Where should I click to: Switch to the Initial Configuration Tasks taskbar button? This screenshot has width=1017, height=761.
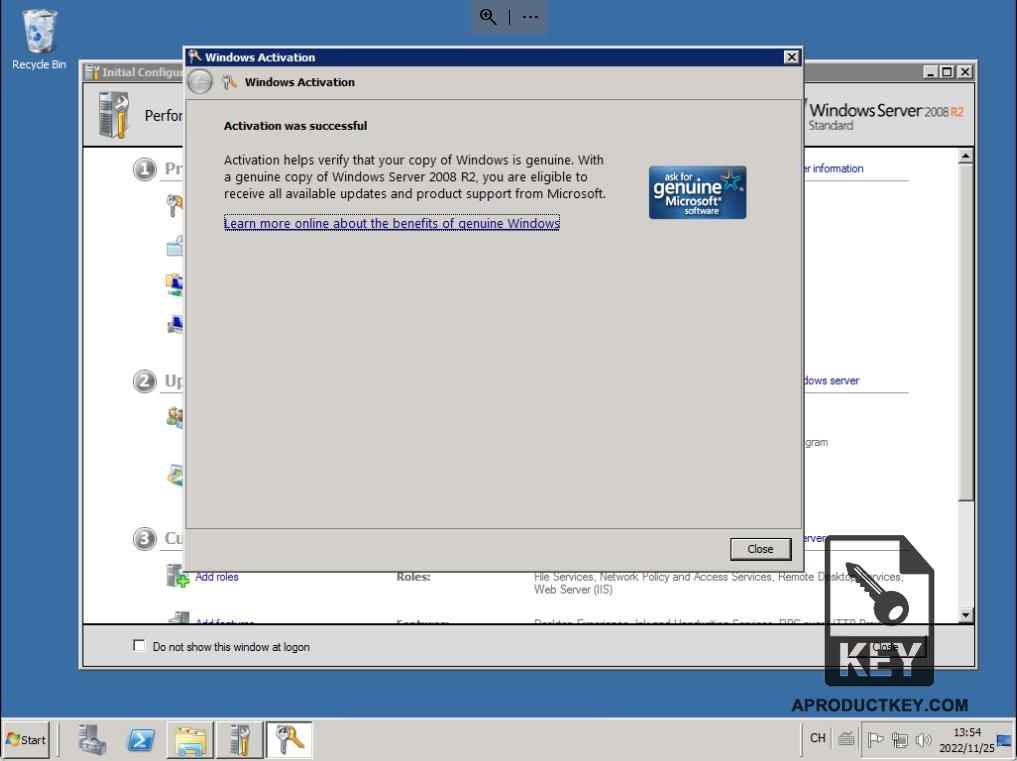click(x=239, y=740)
